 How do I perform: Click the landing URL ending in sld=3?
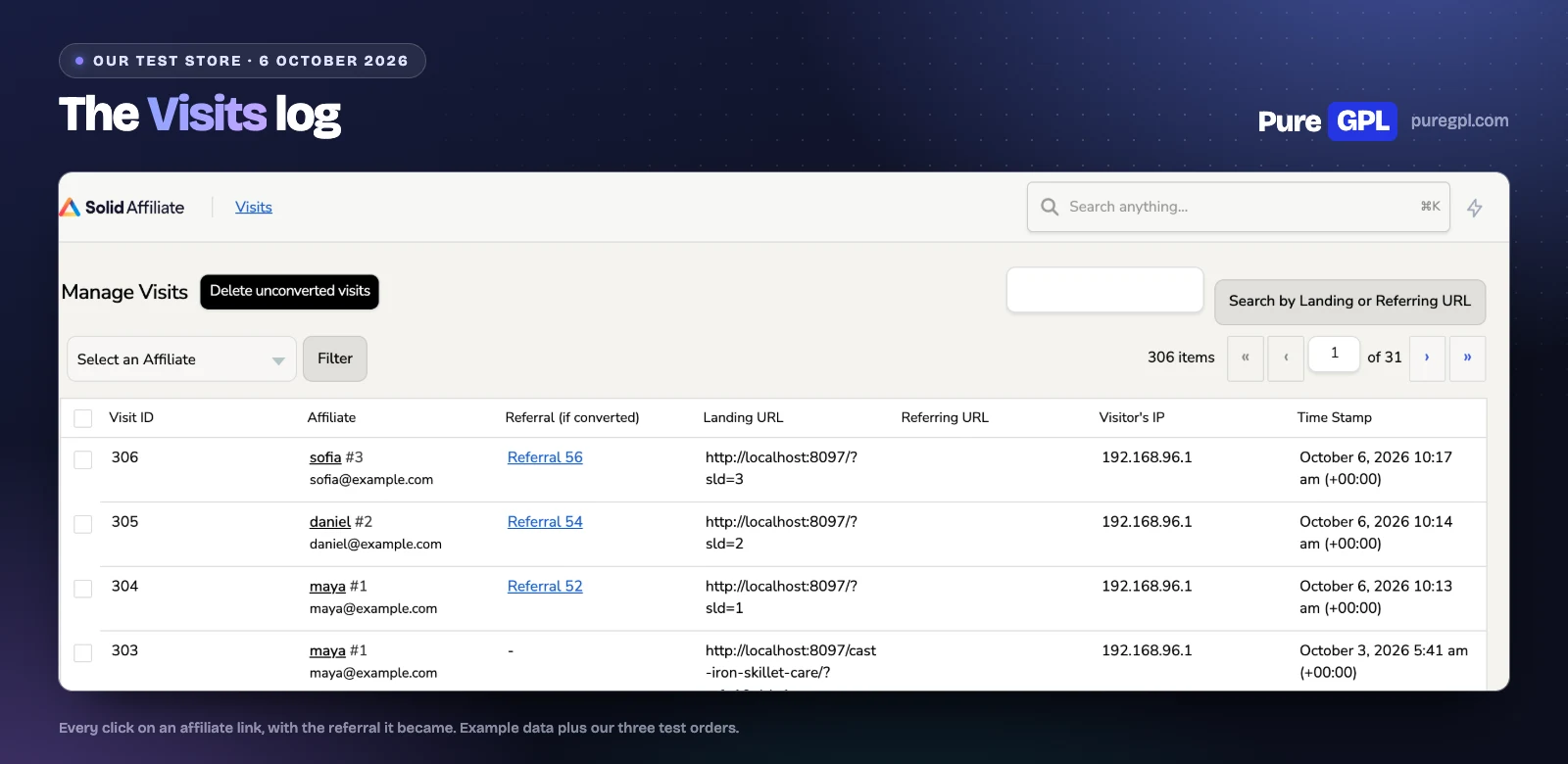click(x=781, y=468)
